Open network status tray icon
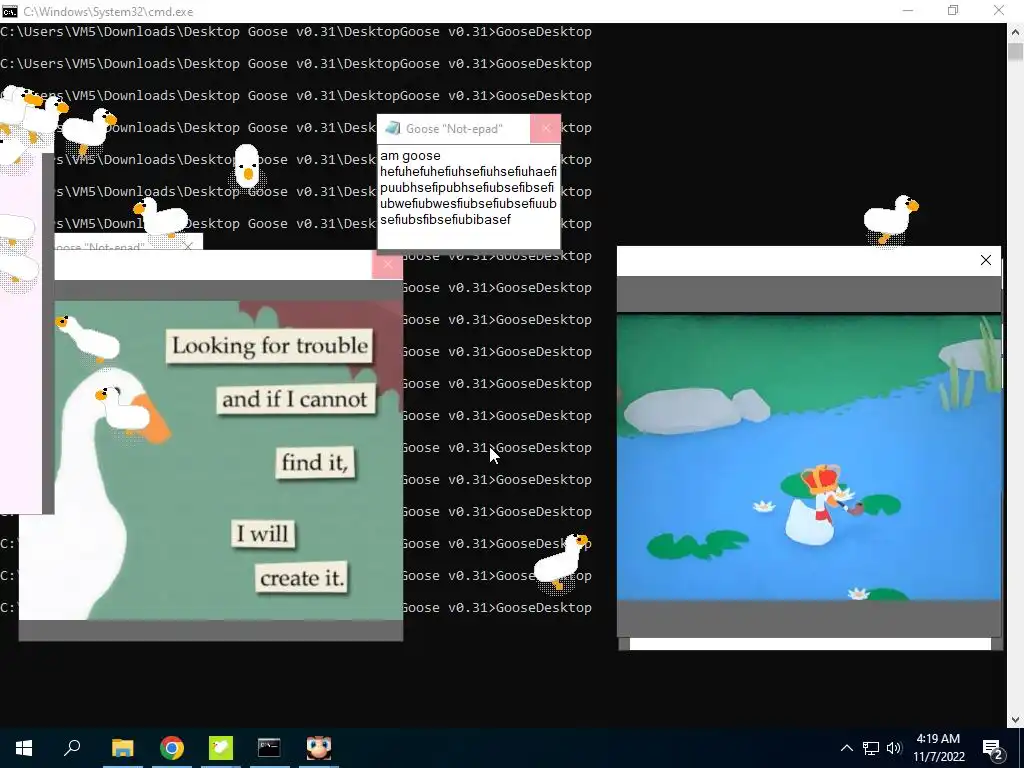 pyautogui.click(x=871, y=748)
